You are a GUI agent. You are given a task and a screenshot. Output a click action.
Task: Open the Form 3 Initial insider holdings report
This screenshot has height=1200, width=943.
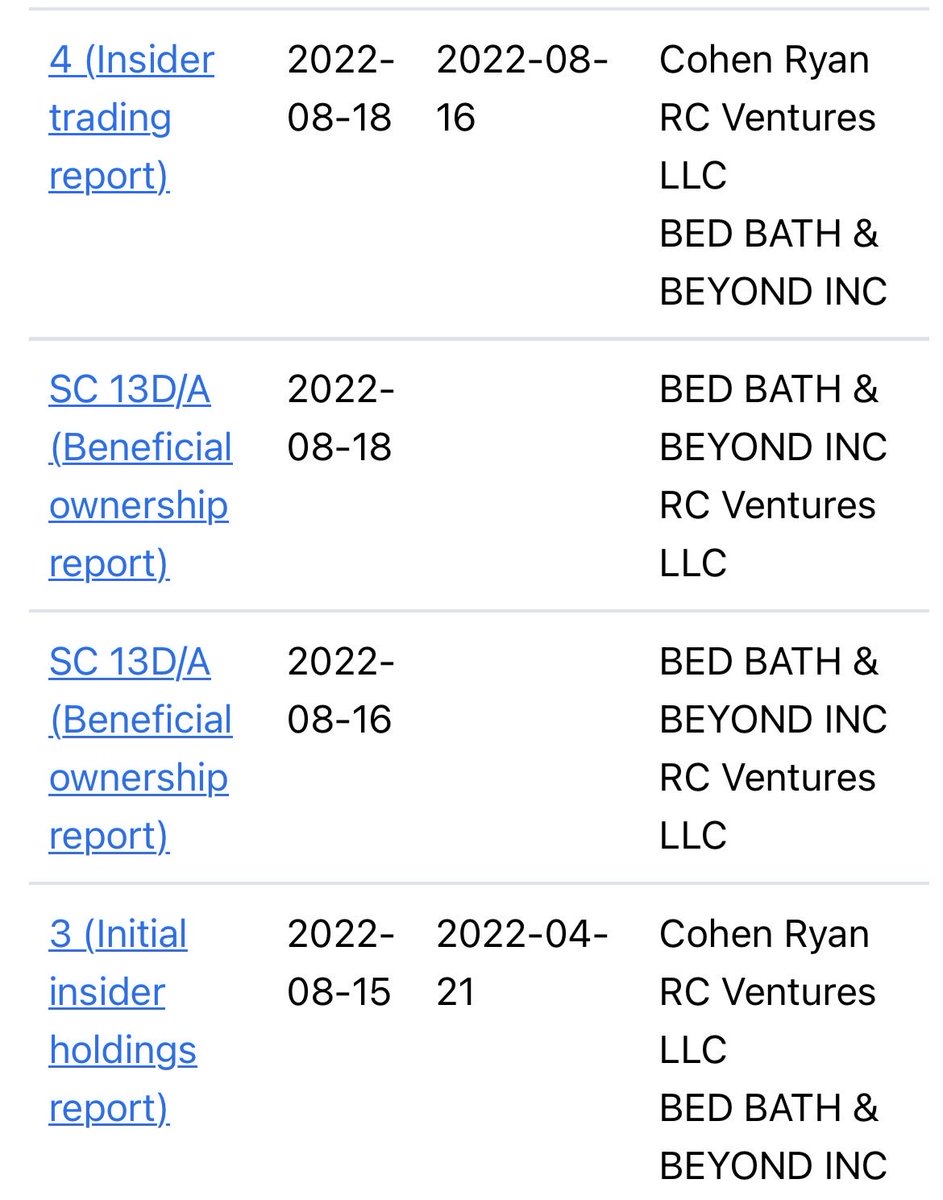(122, 1021)
